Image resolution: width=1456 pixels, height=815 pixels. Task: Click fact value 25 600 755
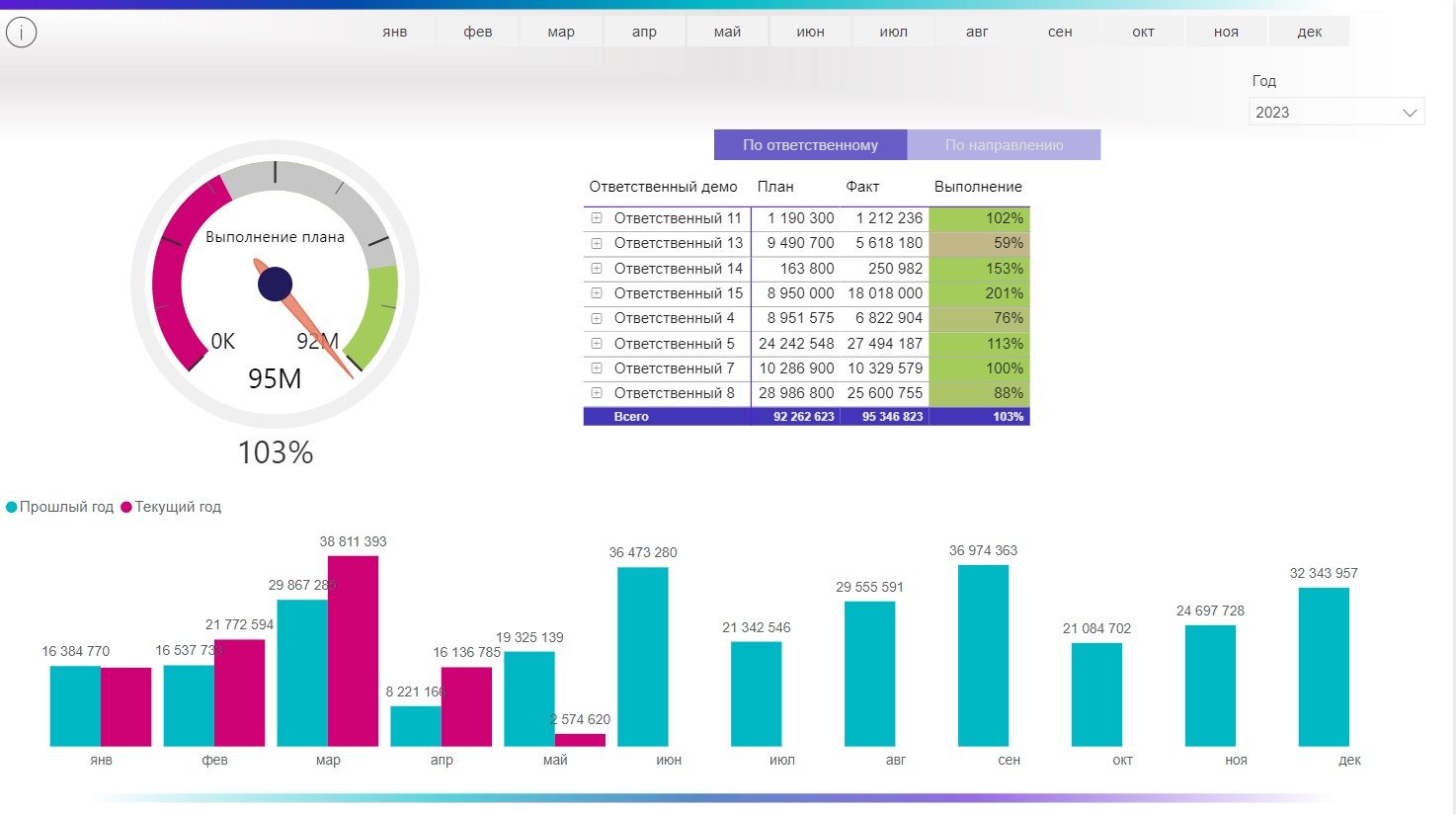pyautogui.click(x=885, y=393)
